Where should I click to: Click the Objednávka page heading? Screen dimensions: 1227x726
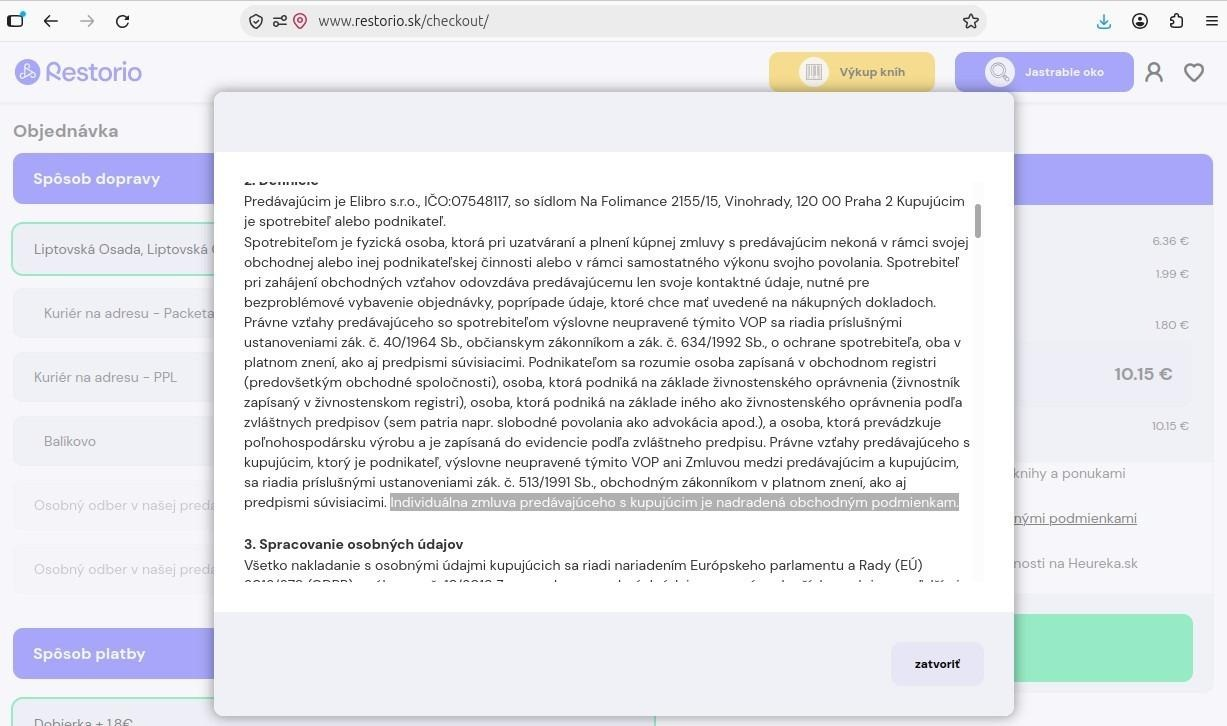pyautogui.click(x=66, y=131)
